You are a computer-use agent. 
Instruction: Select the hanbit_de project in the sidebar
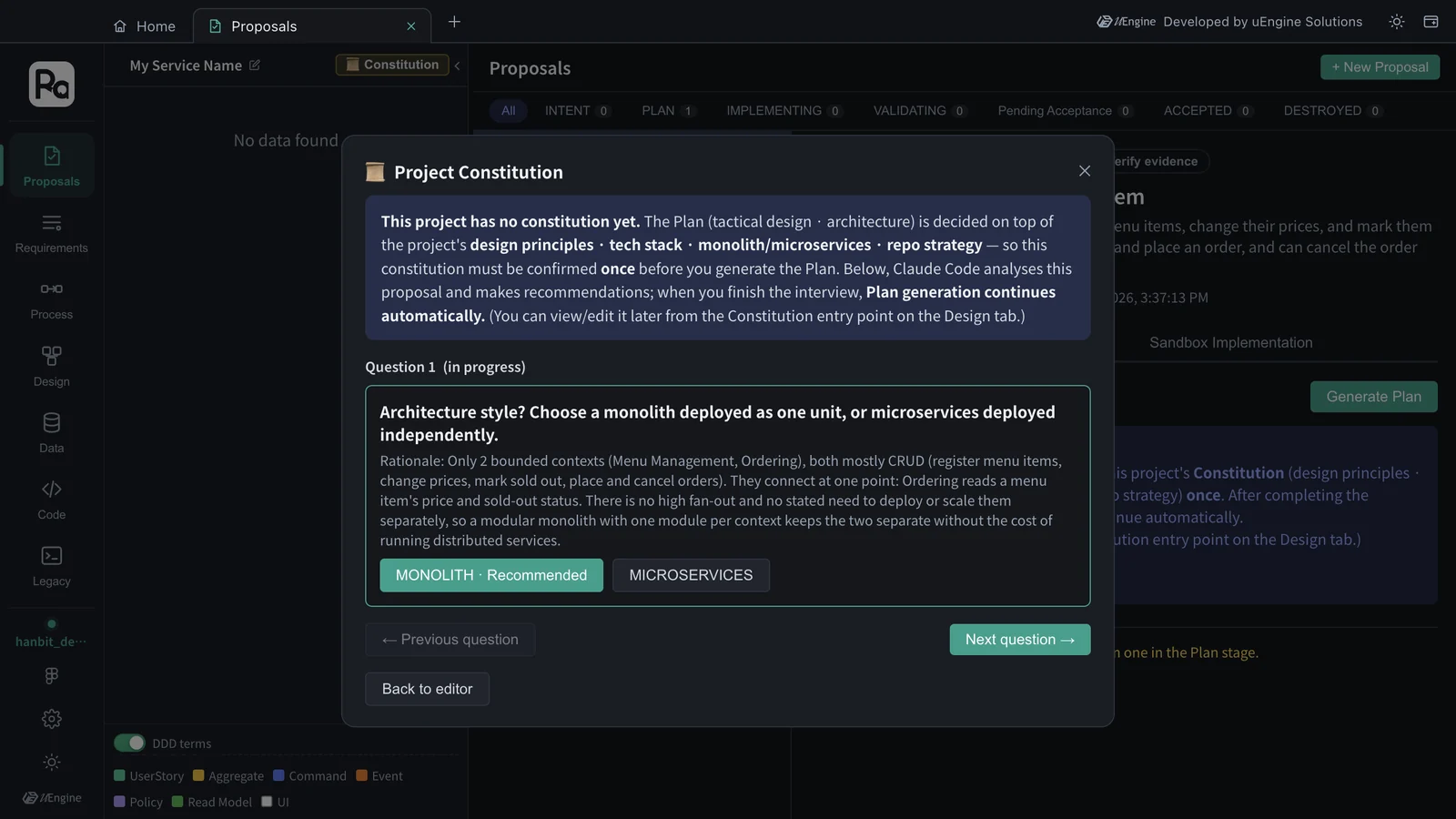[52, 634]
